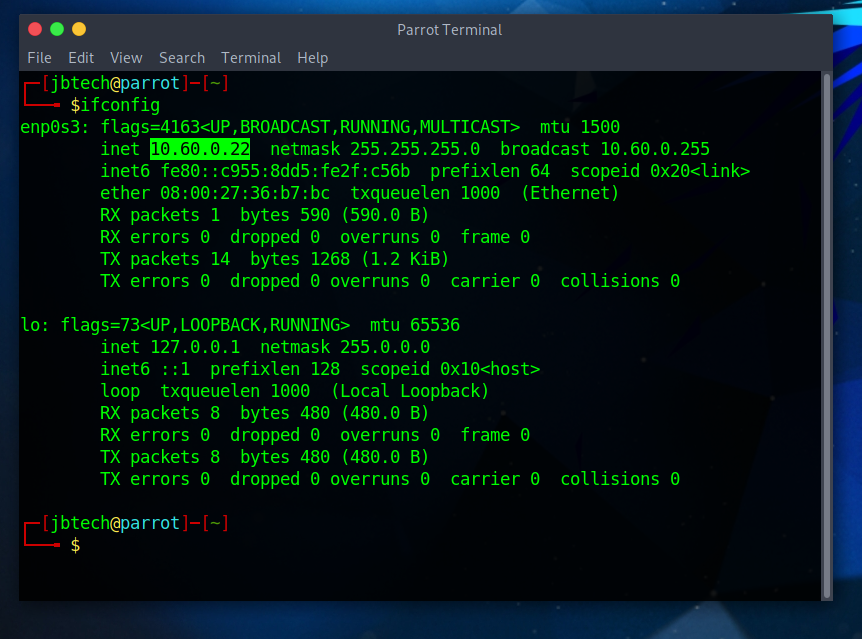This screenshot has width=862, height=639.
Task: Click the yellow window control button
Action: coord(79,29)
